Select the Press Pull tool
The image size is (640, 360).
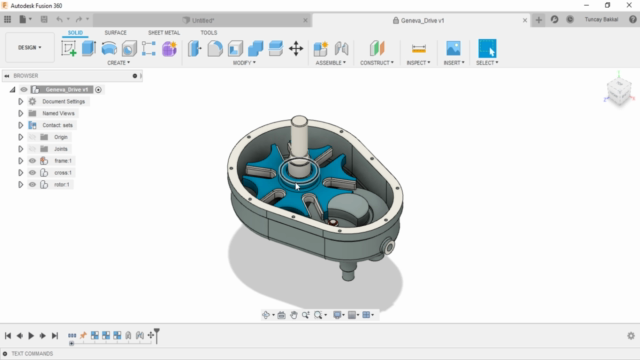tap(195, 49)
